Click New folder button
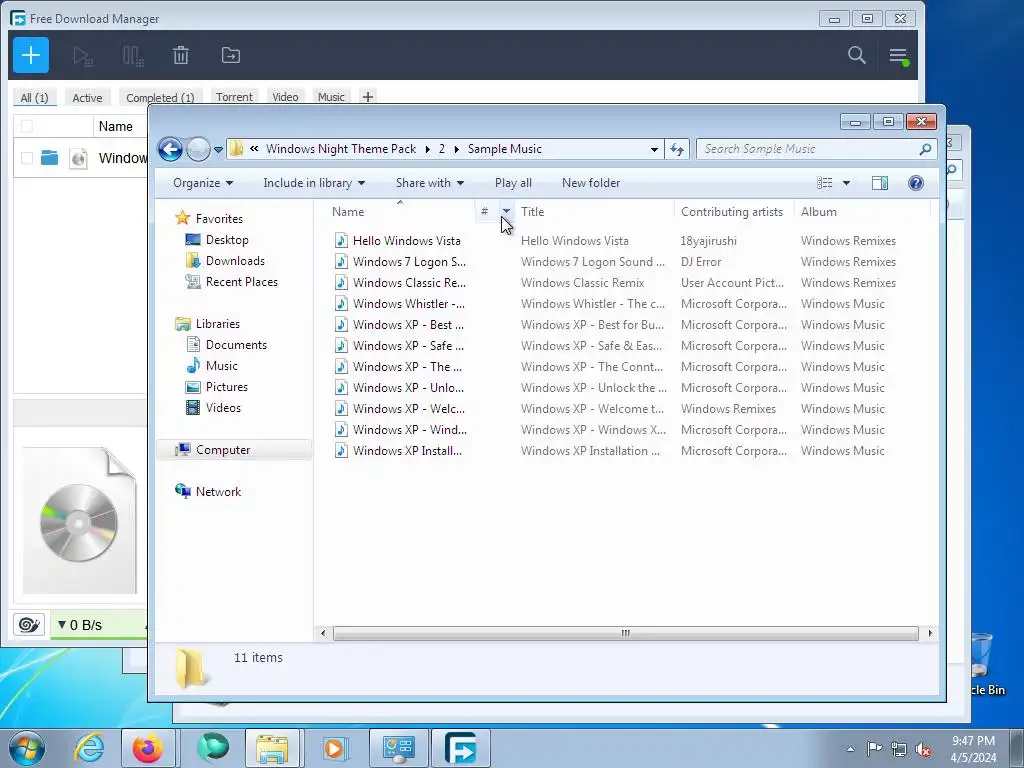The height and width of the screenshot is (768, 1024). (591, 184)
